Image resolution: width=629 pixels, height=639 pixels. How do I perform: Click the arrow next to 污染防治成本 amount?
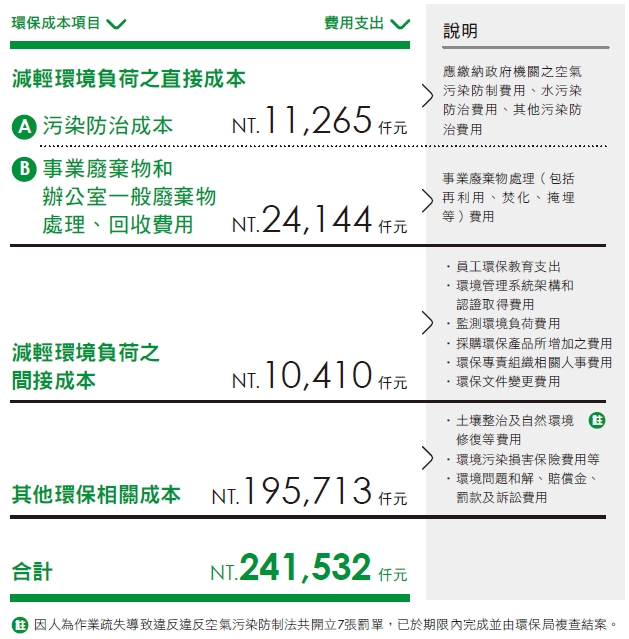click(x=427, y=96)
